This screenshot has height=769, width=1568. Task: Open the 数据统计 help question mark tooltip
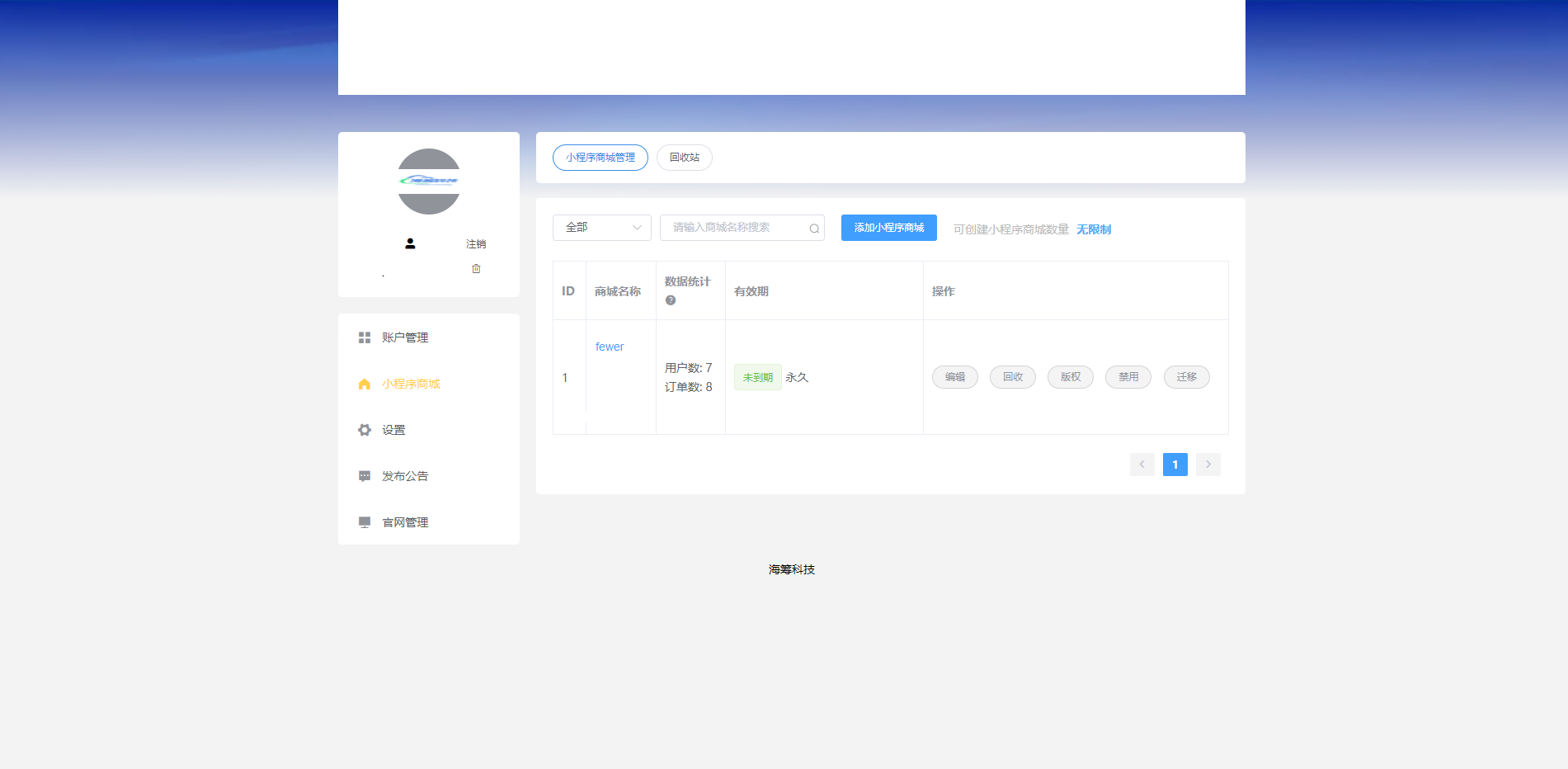pyautogui.click(x=669, y=300)
